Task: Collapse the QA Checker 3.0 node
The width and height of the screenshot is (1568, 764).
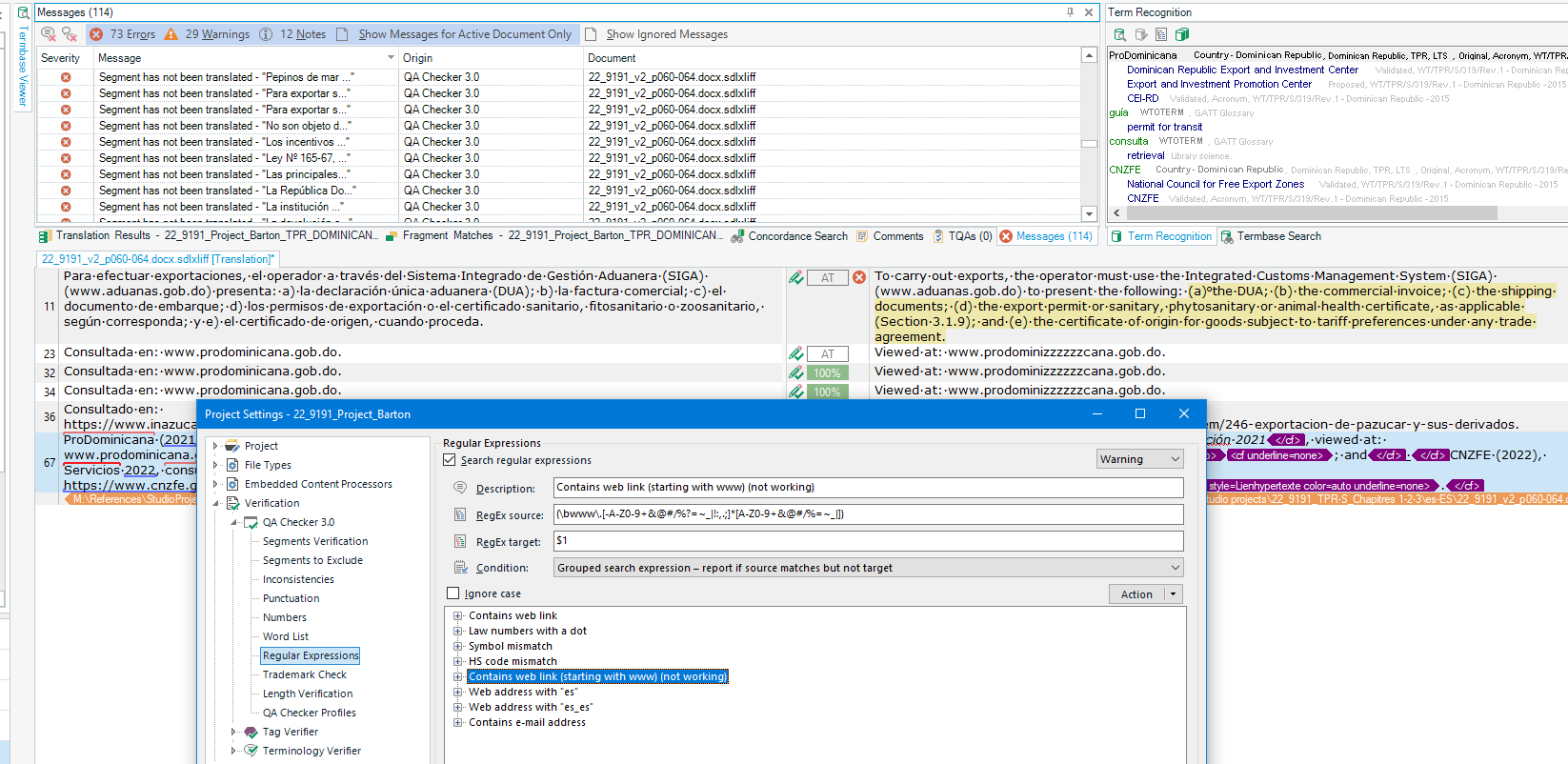Action: pos(233,522)
